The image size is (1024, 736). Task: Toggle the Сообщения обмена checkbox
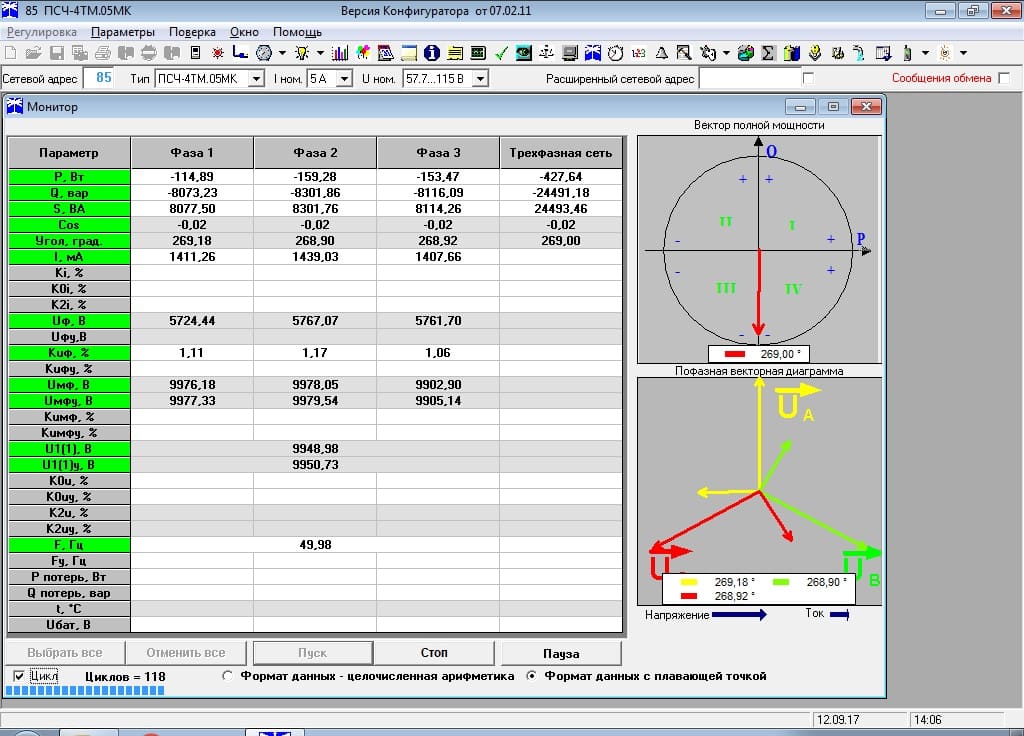click(1003, 78)
